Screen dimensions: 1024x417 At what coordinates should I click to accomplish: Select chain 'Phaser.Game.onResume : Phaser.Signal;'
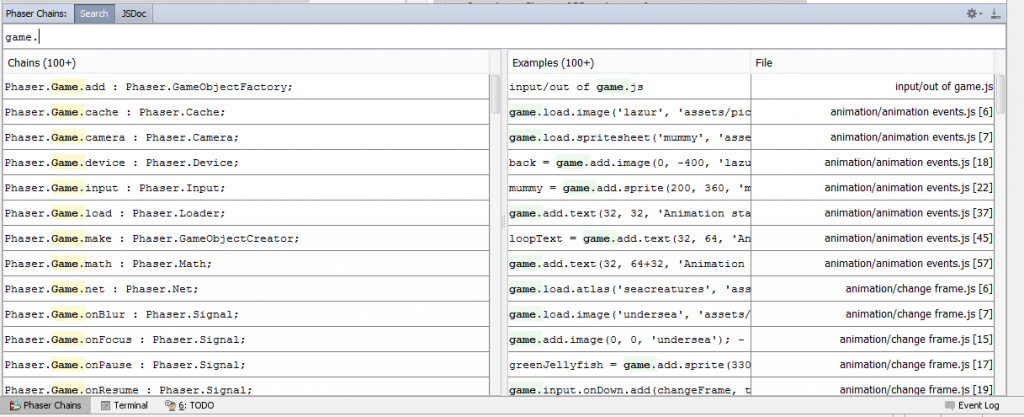click(x=246, y=388)
